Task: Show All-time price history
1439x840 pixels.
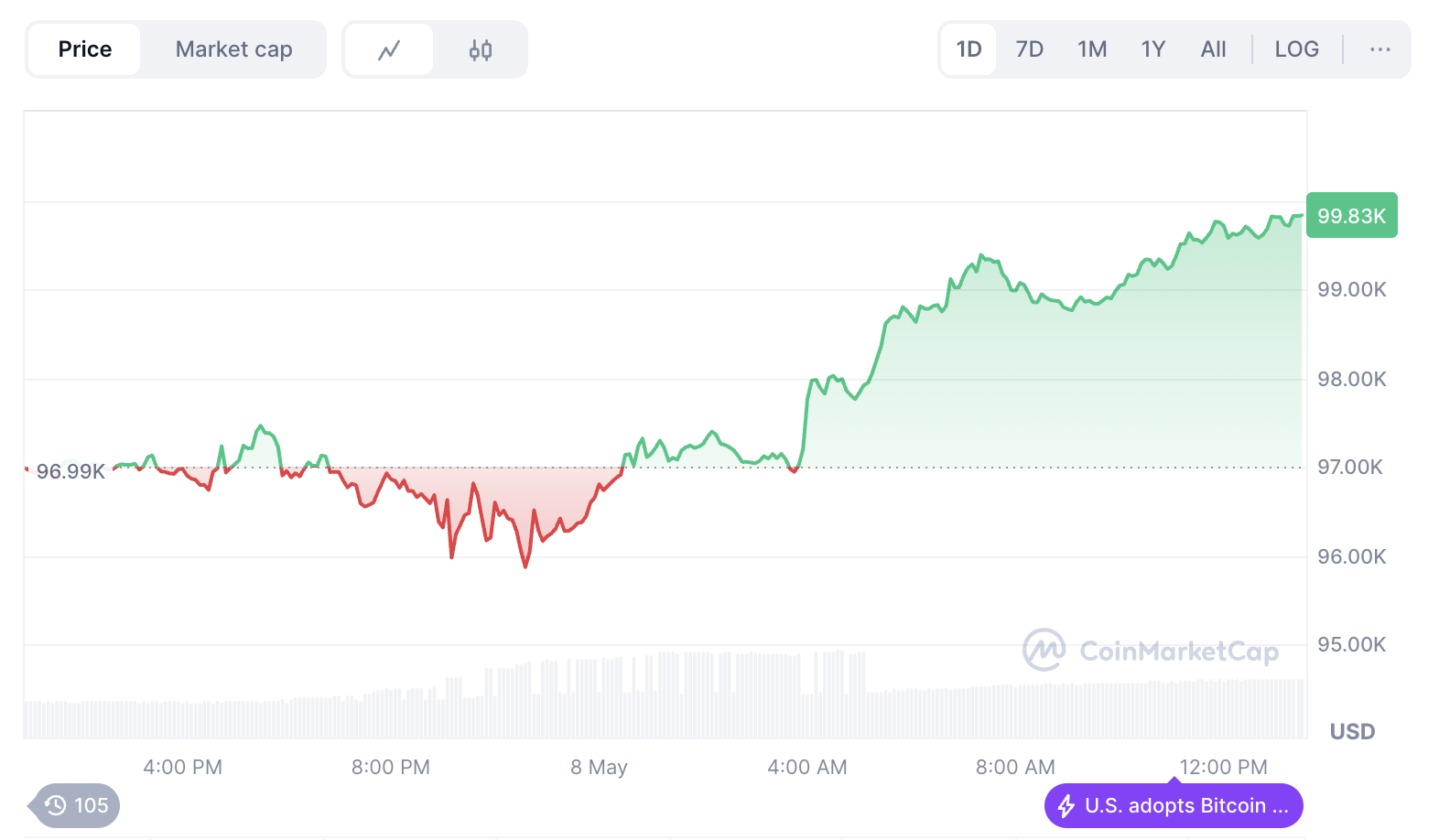Action: pyautogui.click(x=1213, y=49)
